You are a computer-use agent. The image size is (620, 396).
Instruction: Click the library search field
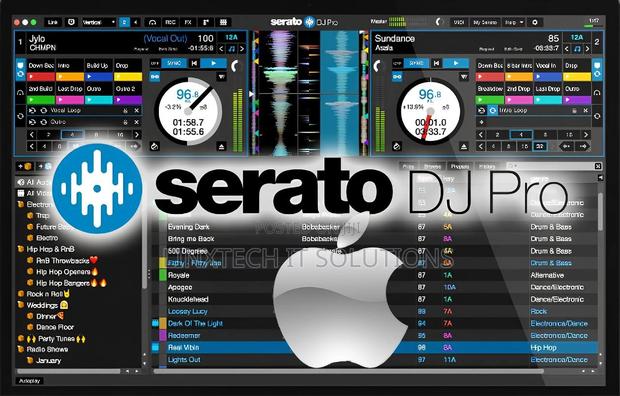pyautogui.click(x=550, y=166)
